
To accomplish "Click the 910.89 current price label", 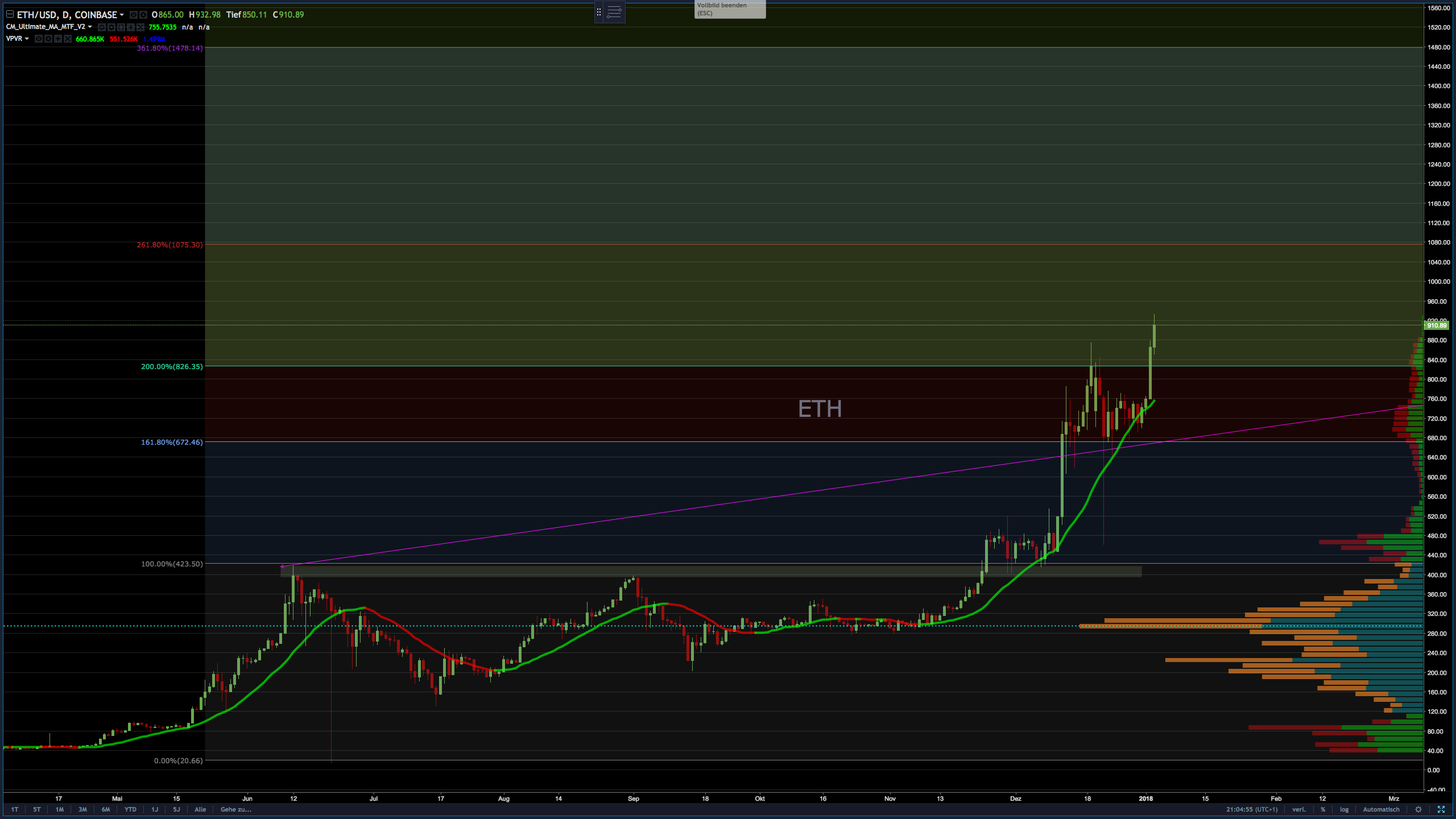I will (x=1437, y=325).
